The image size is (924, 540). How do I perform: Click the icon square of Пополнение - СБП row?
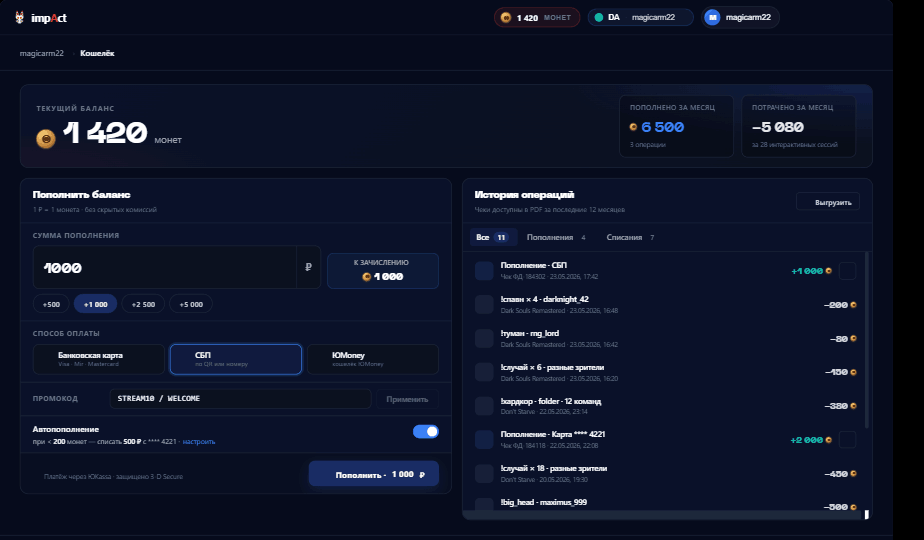pyautogui.click(x=484, y=271)
